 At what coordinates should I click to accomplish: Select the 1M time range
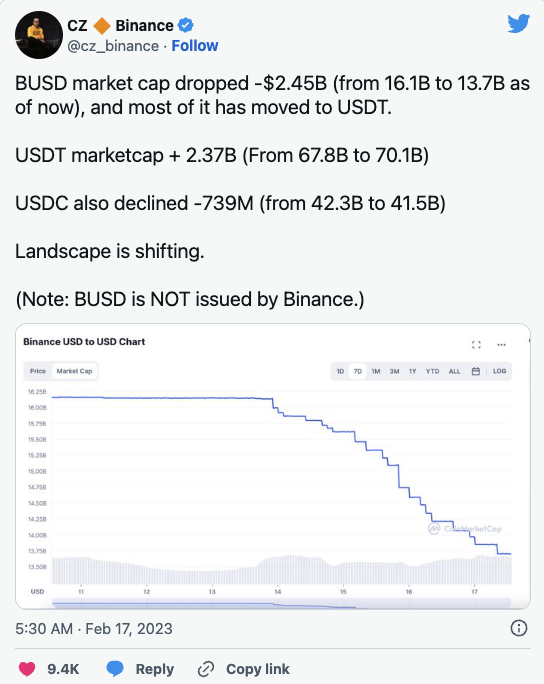click(x=376, y=371)
